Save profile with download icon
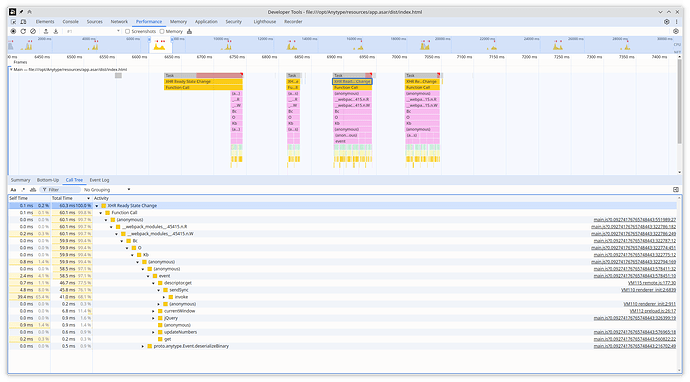 pyautogui.click(x=56, y=31)
